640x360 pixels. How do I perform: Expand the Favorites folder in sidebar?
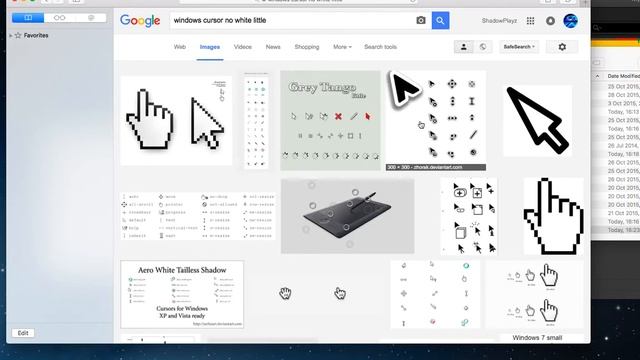(11, 36)
